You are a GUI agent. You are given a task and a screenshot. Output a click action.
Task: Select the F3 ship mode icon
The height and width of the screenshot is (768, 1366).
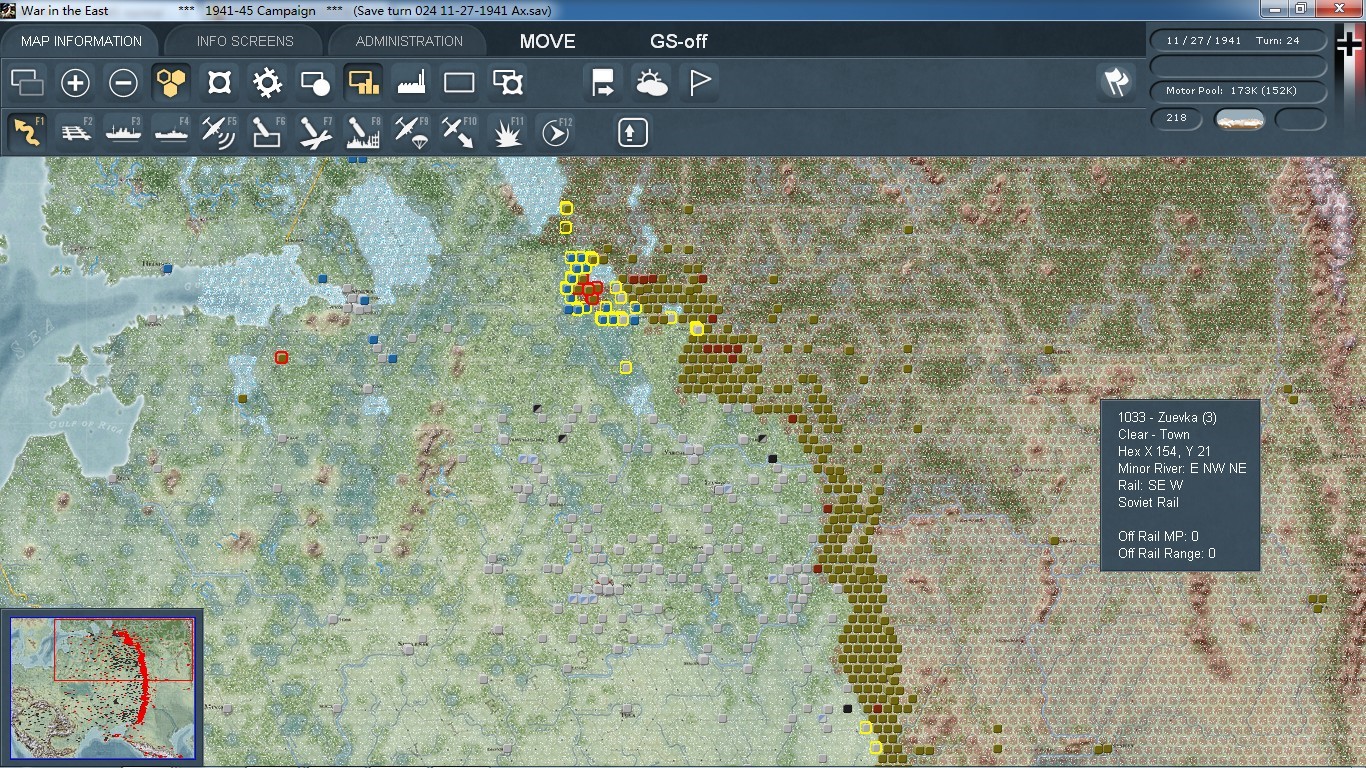pos(123,132)
